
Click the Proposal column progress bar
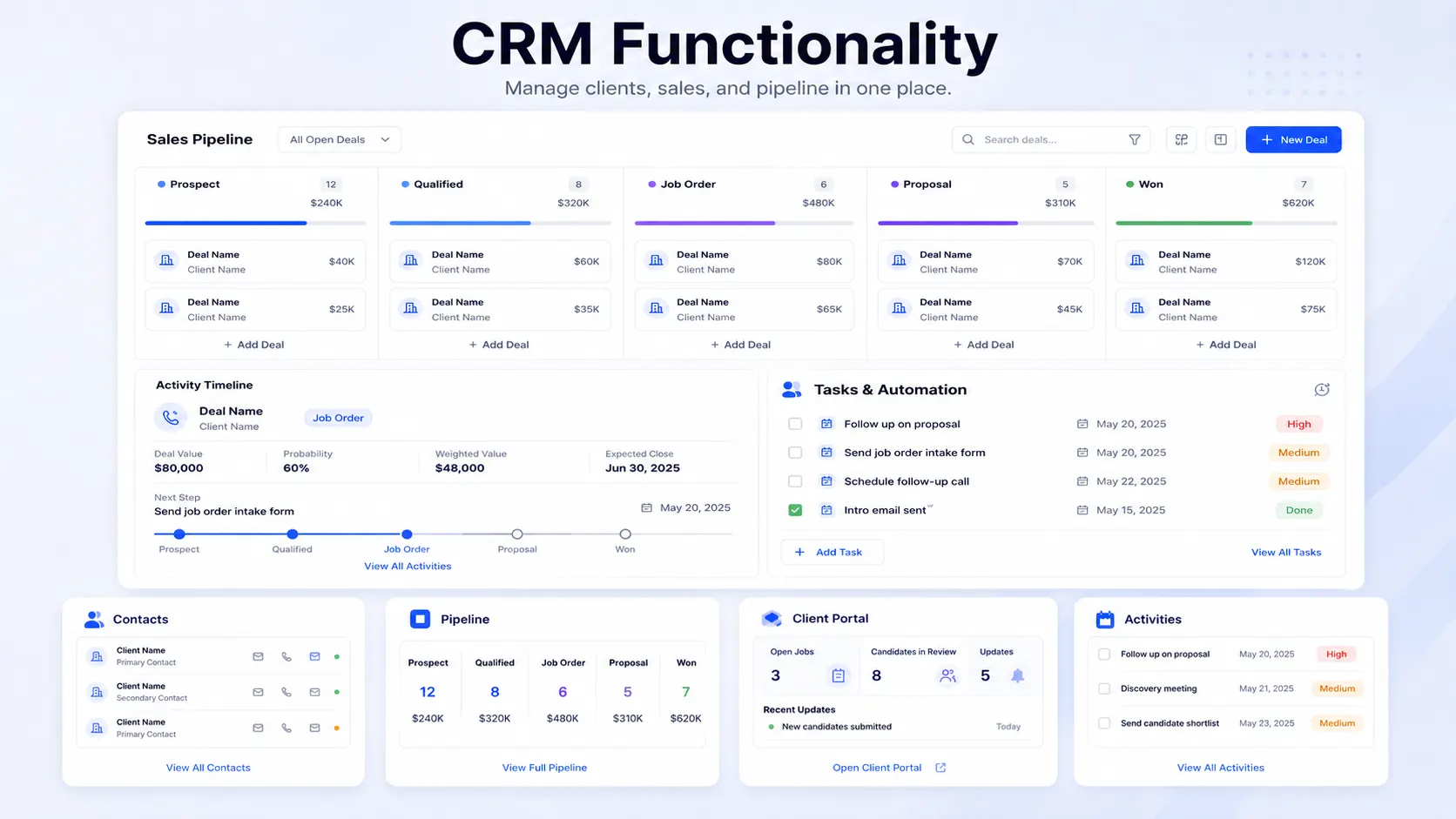tap(986, 223)
